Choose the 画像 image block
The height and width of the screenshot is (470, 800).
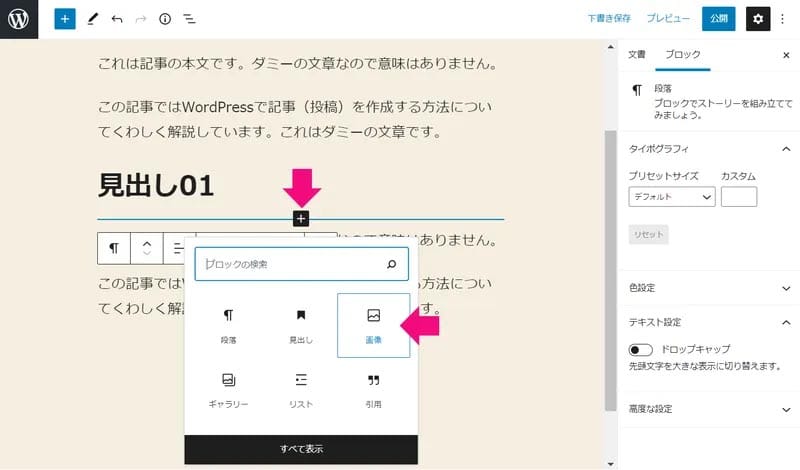pos(373,325)
